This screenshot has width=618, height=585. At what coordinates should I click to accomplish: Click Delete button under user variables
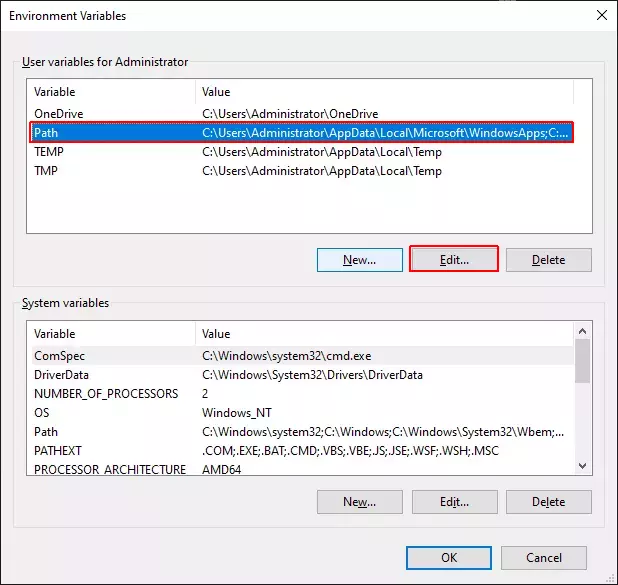pos(548,260)
